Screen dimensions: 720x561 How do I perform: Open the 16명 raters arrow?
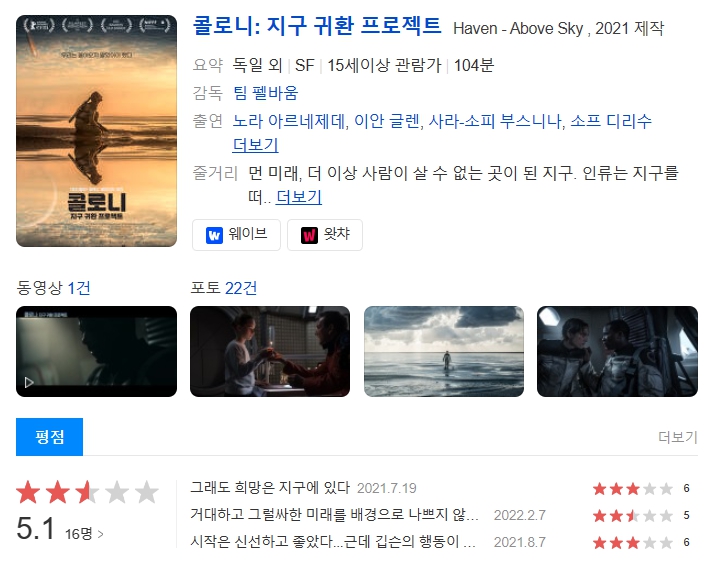84,534
